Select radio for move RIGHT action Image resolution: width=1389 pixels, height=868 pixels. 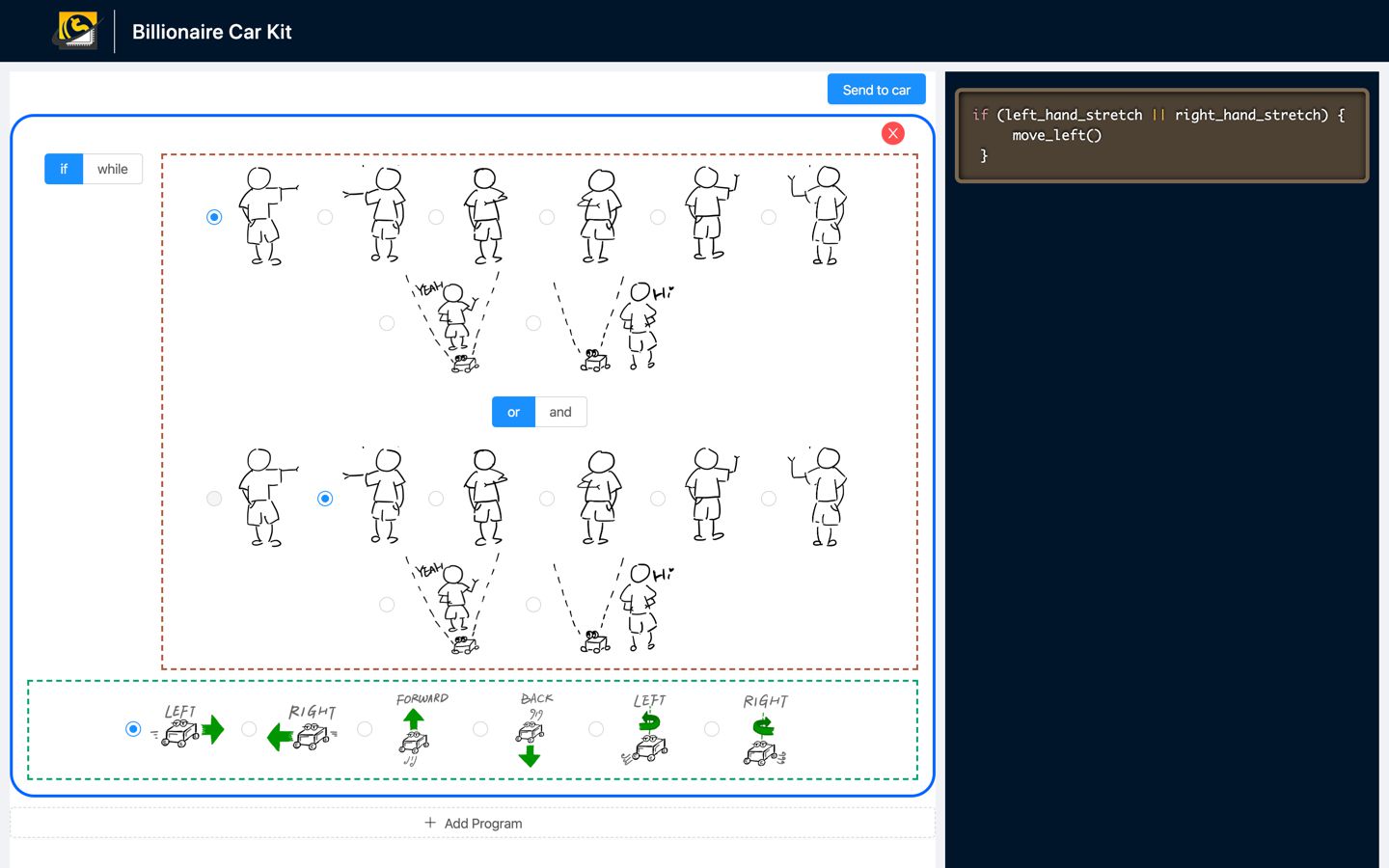point(249,729)
